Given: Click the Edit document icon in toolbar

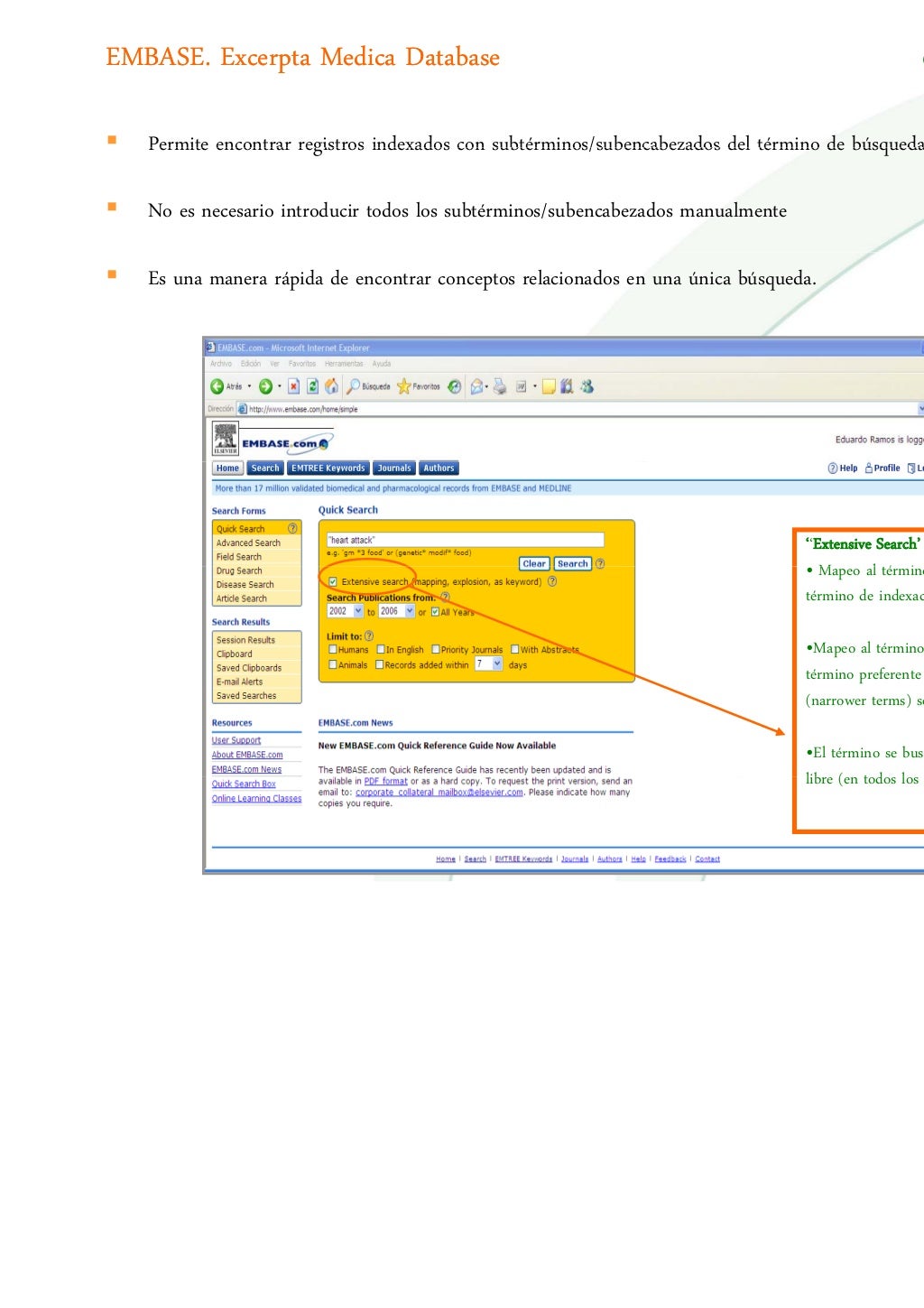Looking at the screenshot, I should (x=521, y=386).
